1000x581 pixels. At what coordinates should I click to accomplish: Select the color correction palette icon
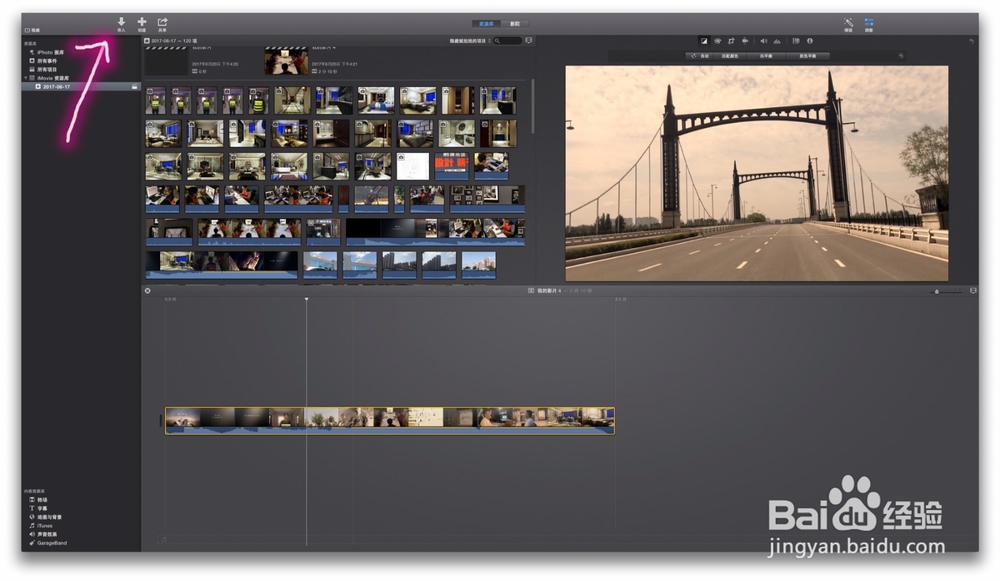[x=717, y=41]
